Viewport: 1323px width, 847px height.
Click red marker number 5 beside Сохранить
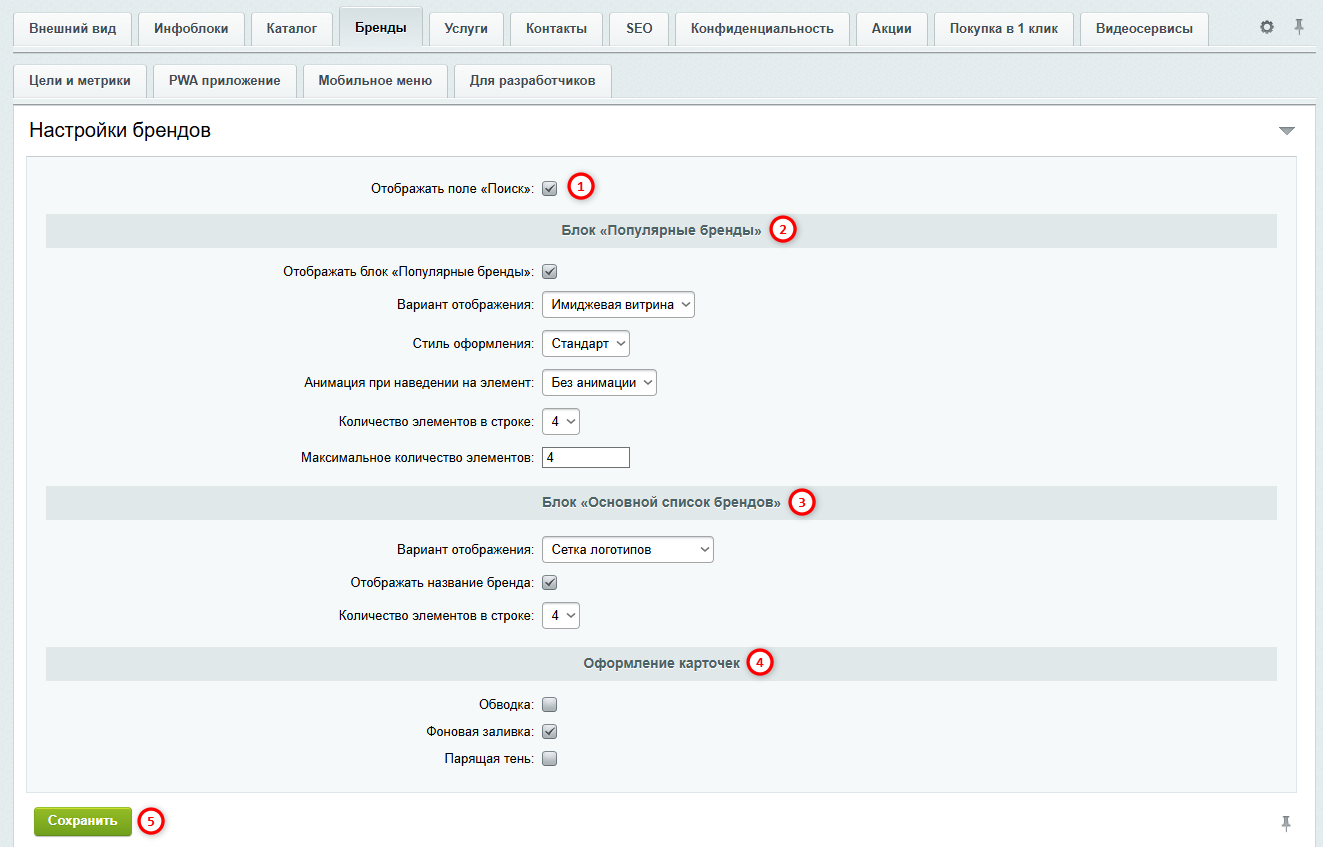(x=151, y=821)
